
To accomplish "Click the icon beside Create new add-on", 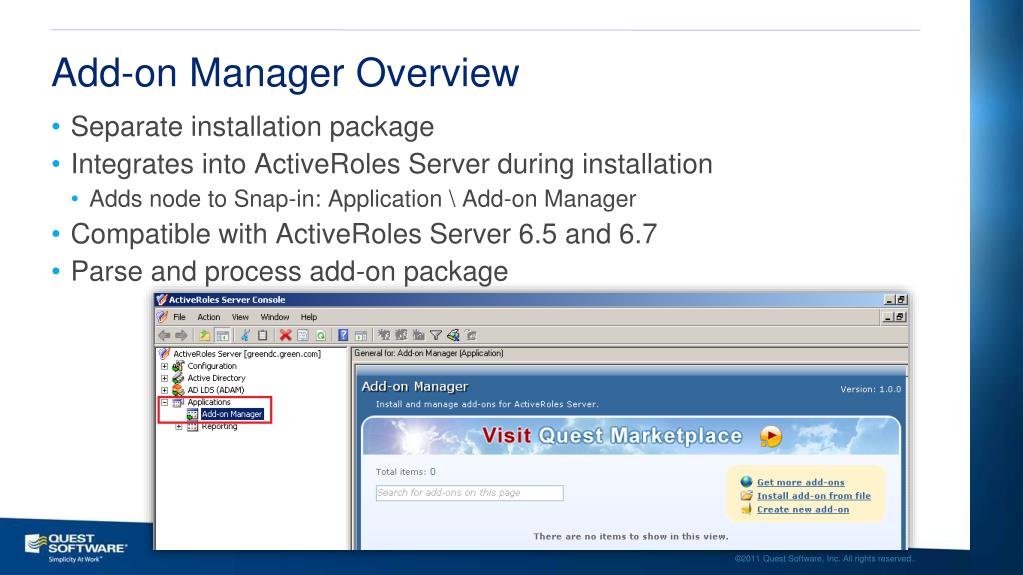I will click(747, 509).
